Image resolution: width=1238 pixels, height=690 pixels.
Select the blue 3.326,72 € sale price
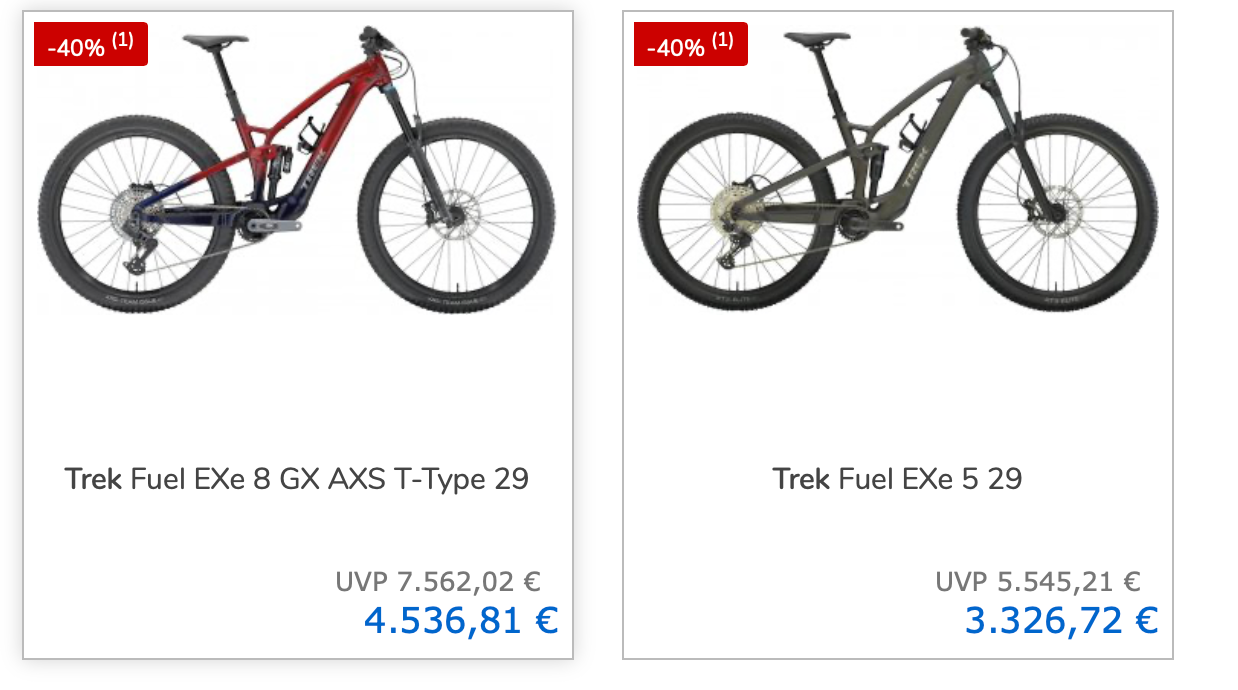(1061, 621)
